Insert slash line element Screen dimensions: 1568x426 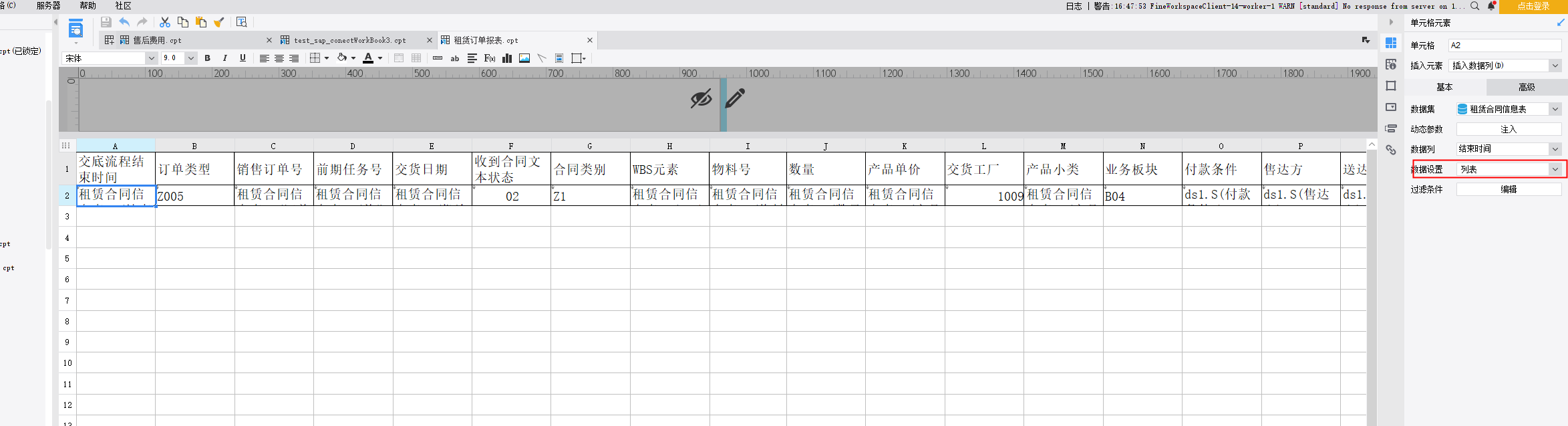point(542,58)
